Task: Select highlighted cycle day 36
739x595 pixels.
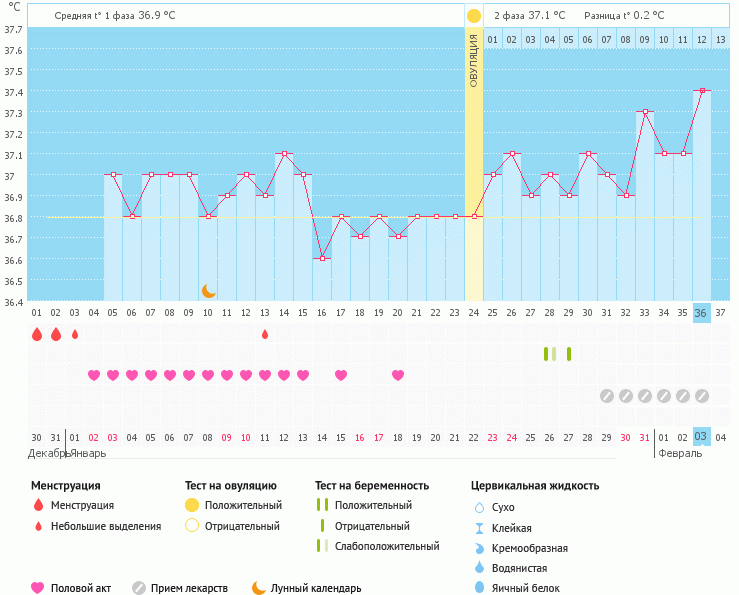Action: coord(701,313)
